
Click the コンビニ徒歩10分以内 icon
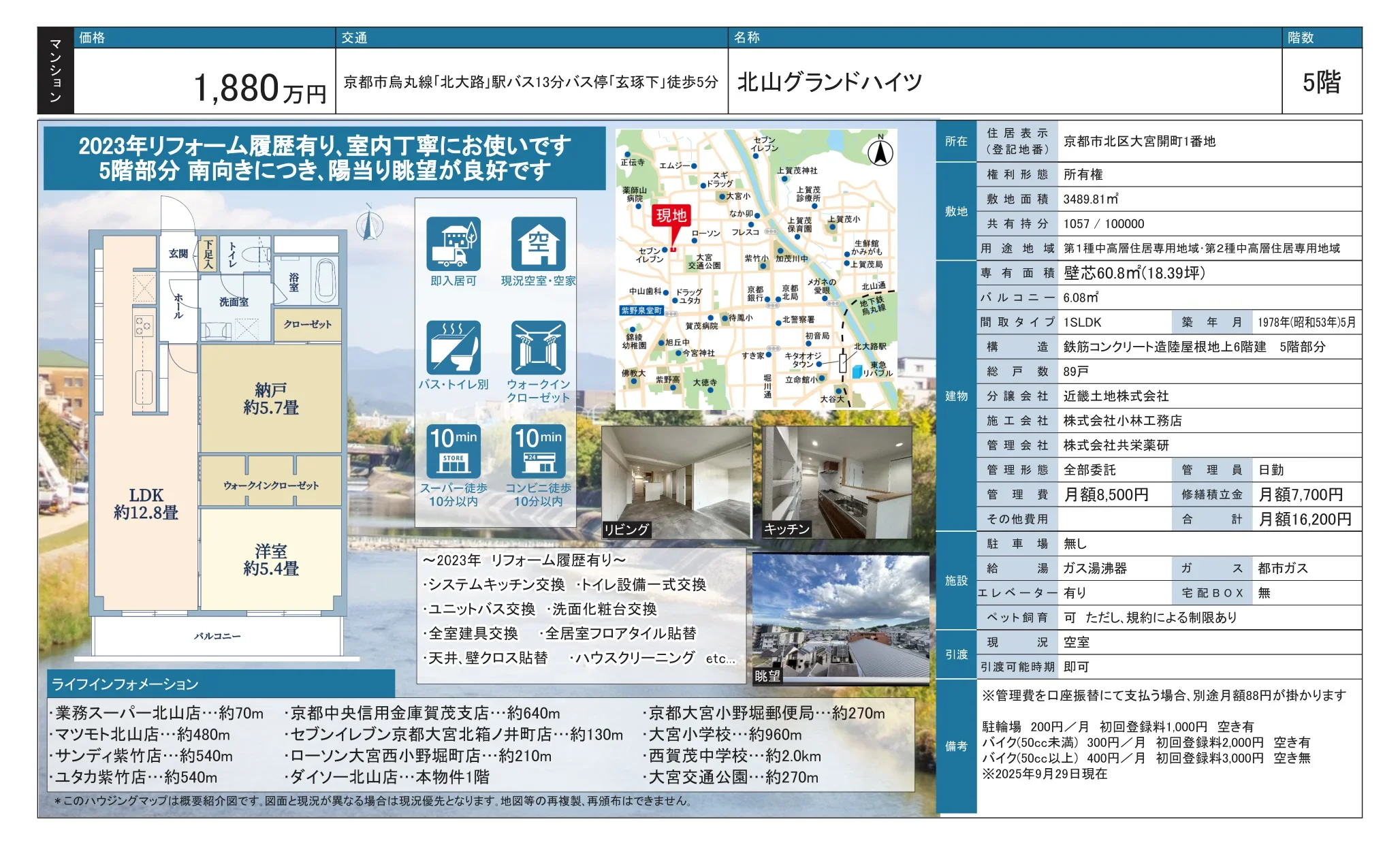(x=538, y=451)
